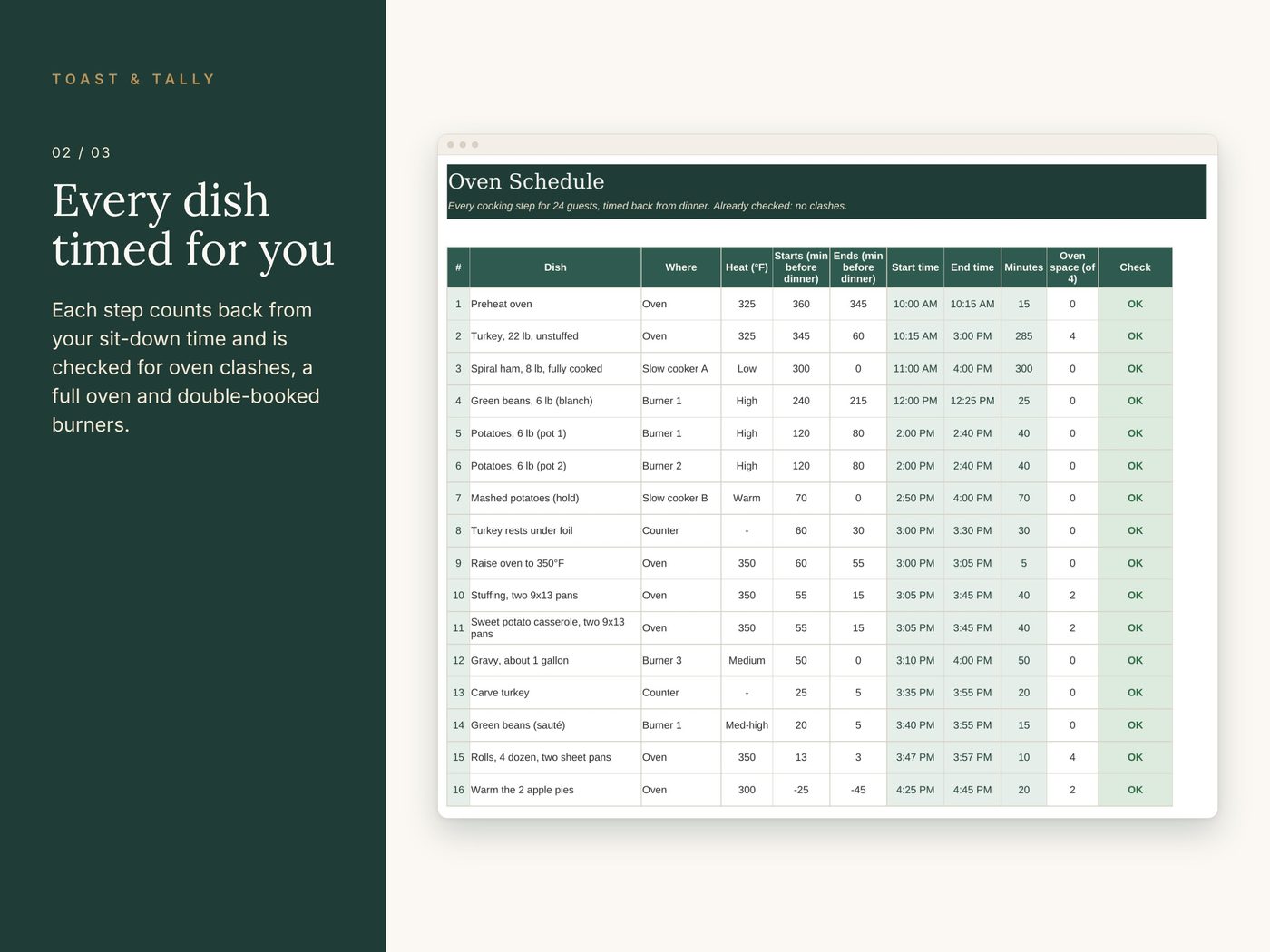This screenshot has height=952, width=1270.
Task: Select the Where column header
Action: point(681,267)
